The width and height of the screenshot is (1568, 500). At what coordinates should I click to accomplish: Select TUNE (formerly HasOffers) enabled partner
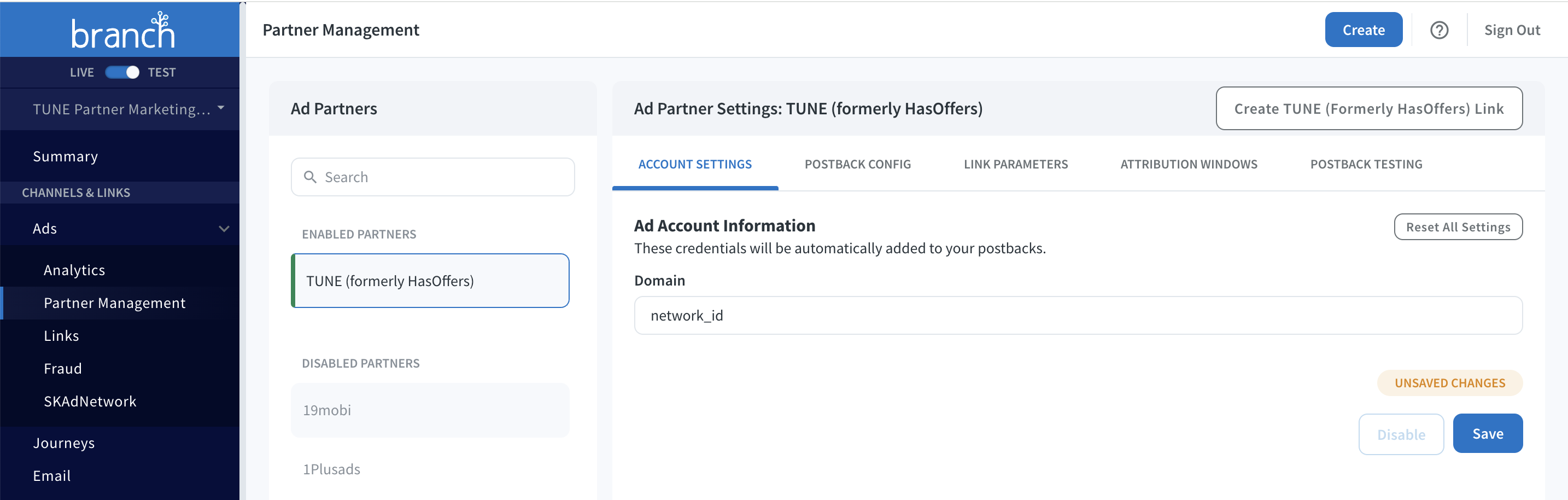tap(430, 281)
